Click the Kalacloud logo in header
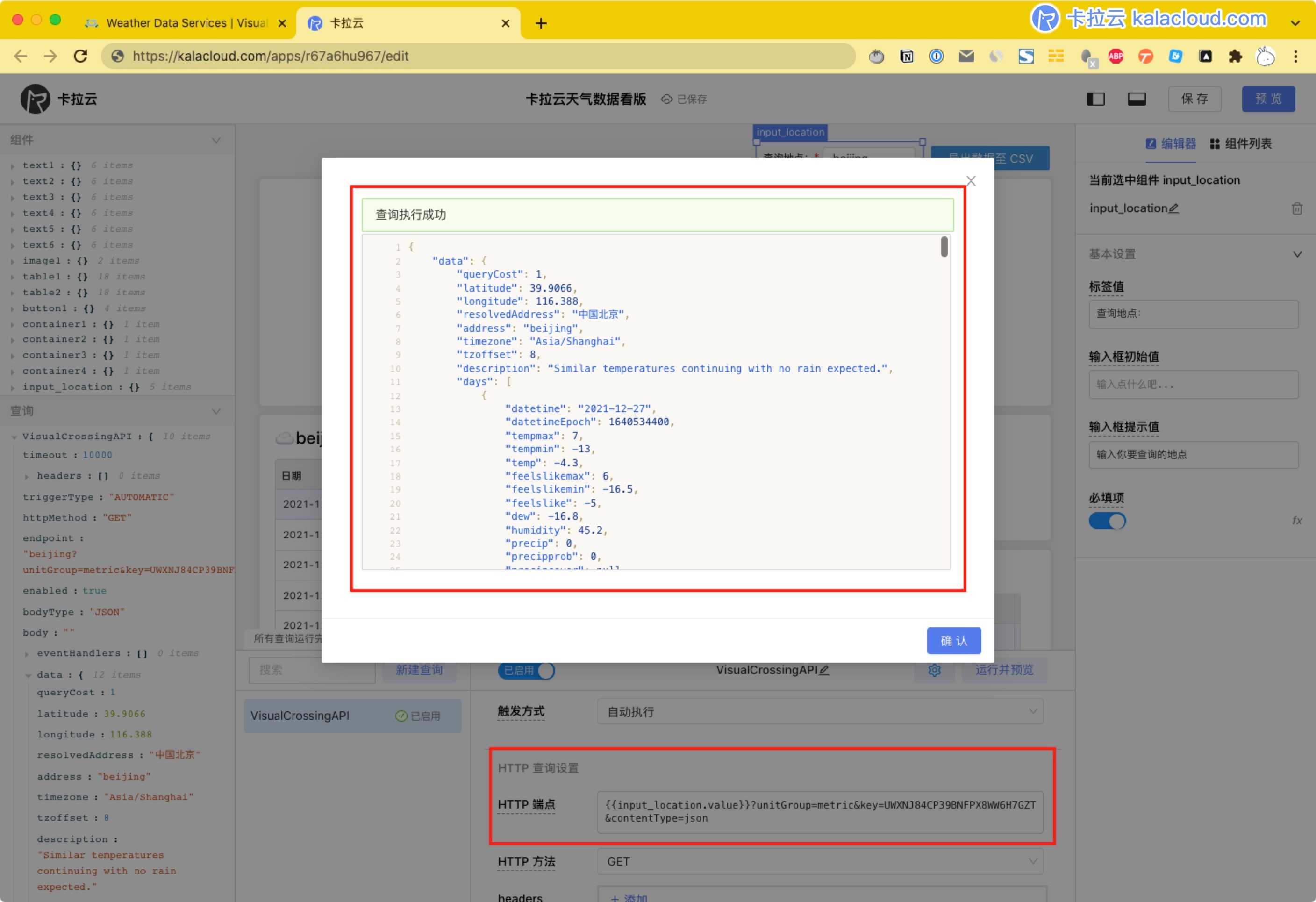This screenshot has height=902, width=1316. pos(35,99)
